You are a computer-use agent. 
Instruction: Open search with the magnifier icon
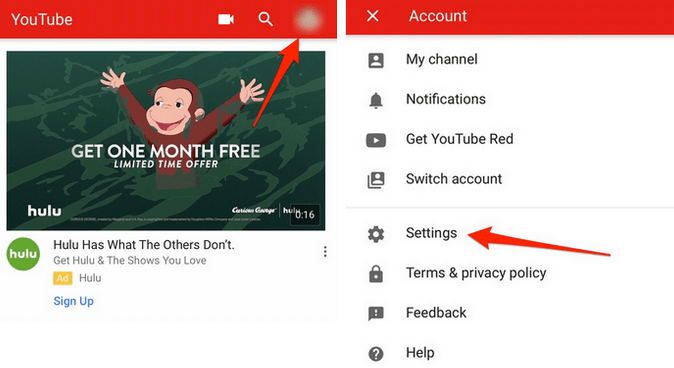pyautogui.click(x=265, y=19)
